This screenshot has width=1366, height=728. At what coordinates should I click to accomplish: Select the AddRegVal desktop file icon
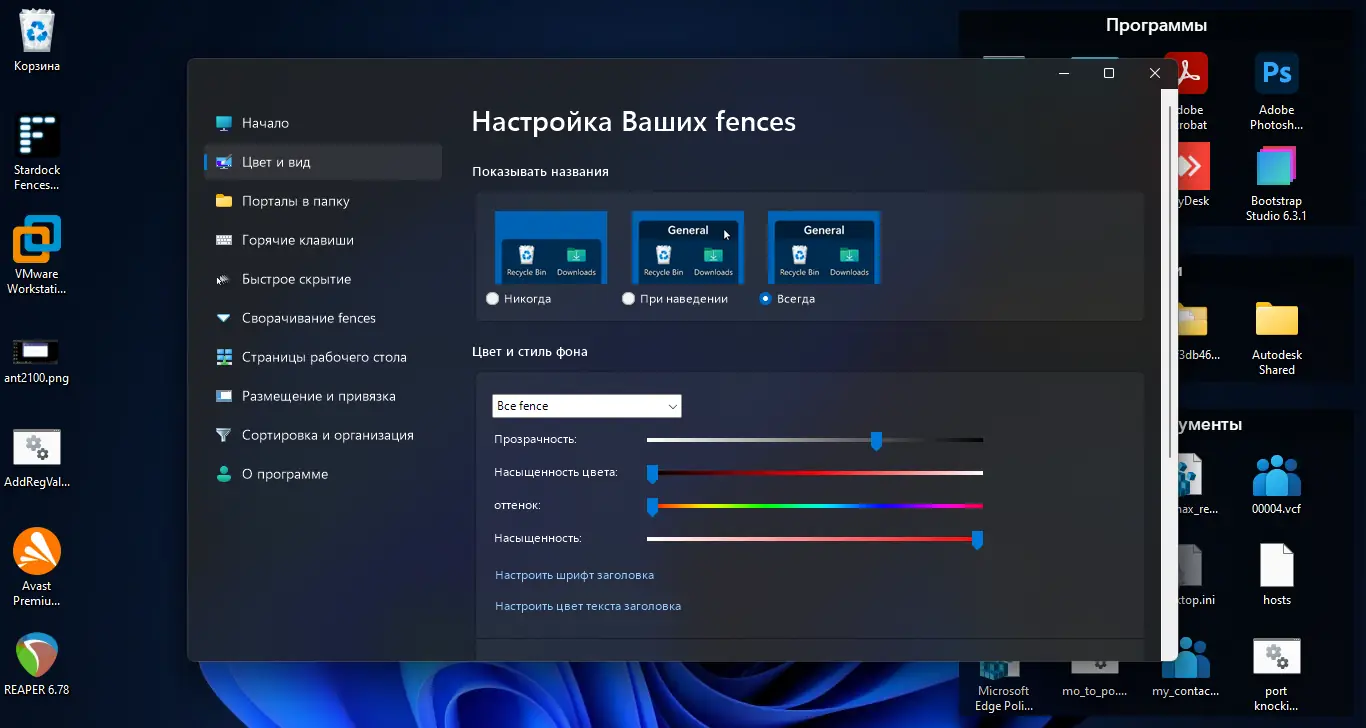coord(37,459)
